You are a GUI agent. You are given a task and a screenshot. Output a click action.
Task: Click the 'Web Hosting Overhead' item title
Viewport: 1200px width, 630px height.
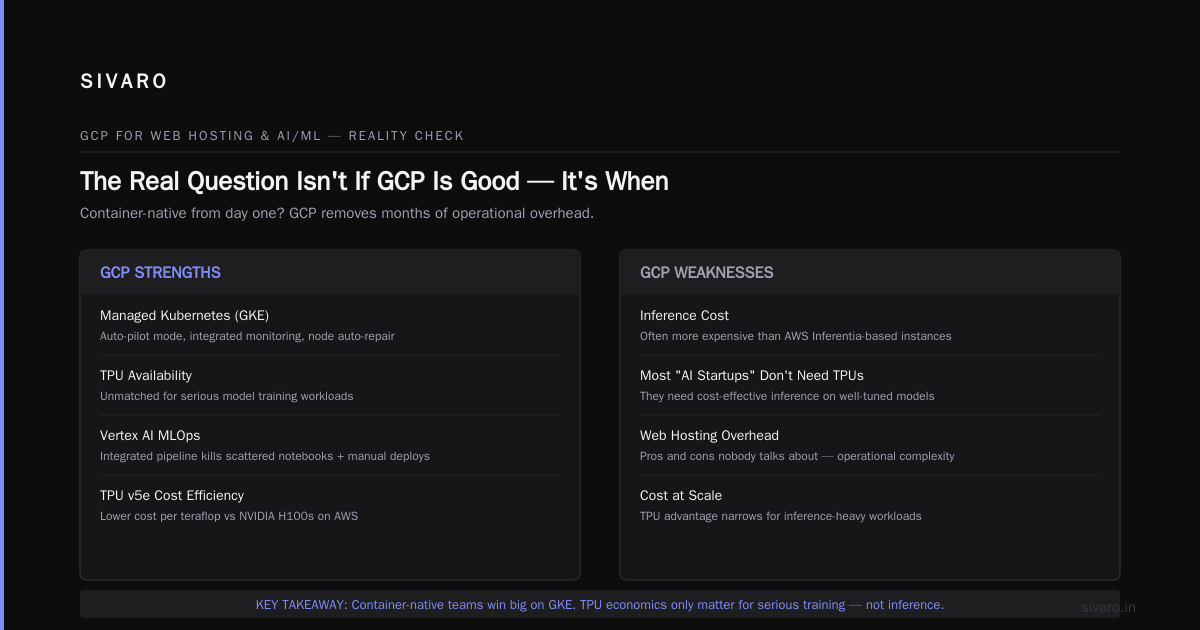(x=709, y=435)
